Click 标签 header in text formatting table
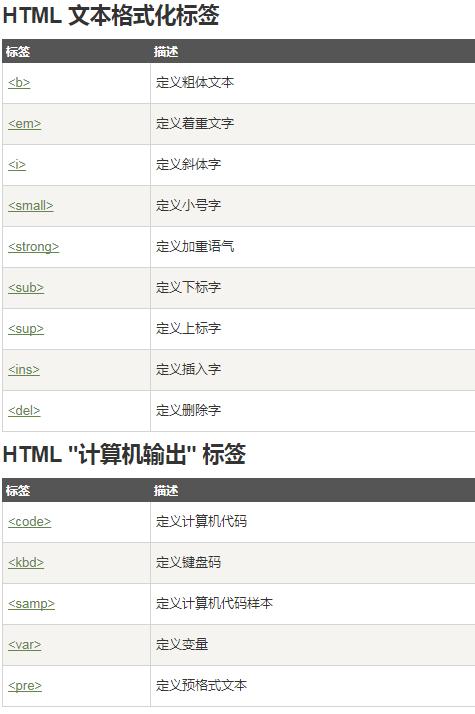 (x=18, y=51)
